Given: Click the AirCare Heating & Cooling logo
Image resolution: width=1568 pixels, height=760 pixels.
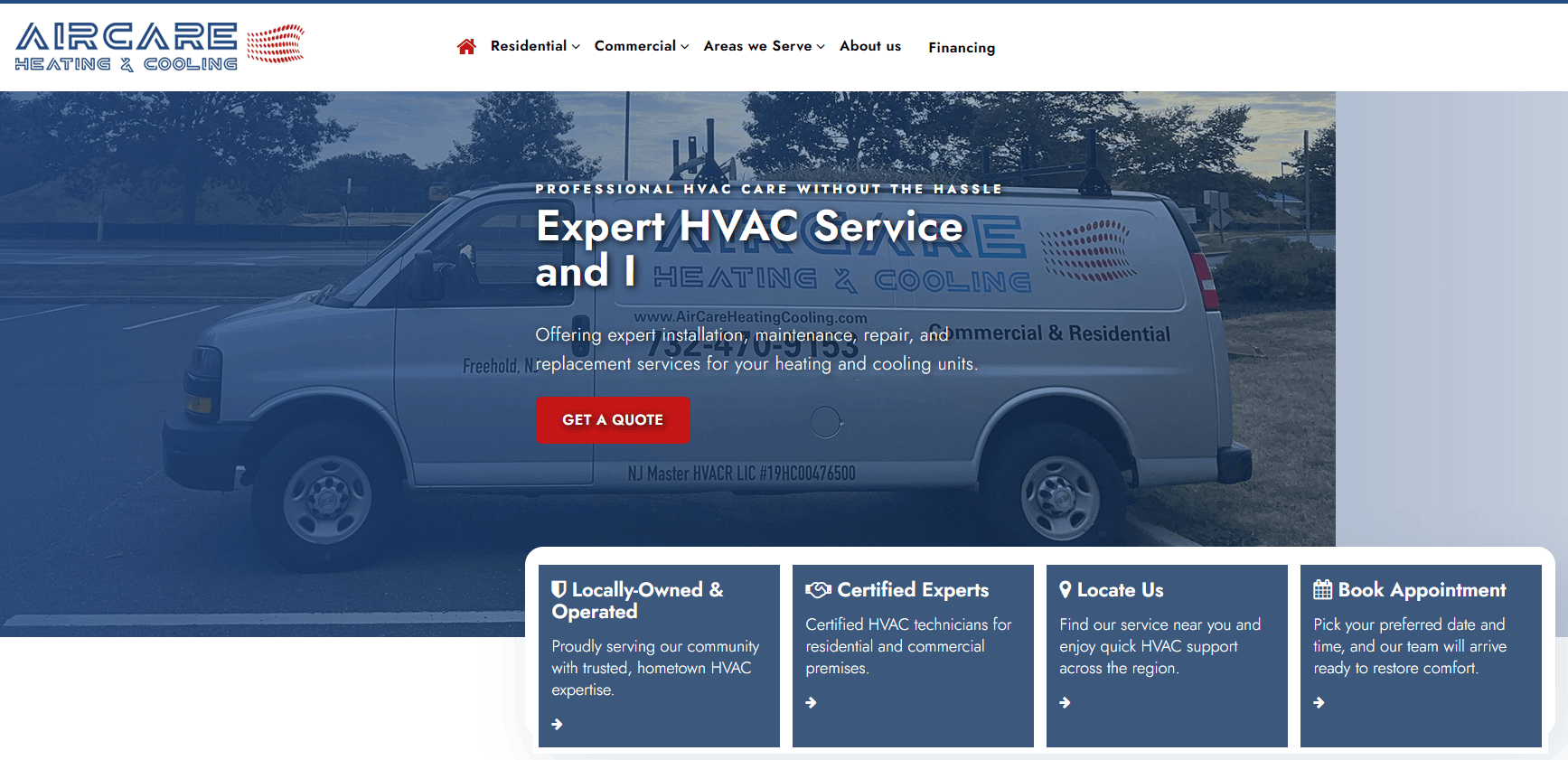Looking at the screenshot, I should click(x=160, y=47).
